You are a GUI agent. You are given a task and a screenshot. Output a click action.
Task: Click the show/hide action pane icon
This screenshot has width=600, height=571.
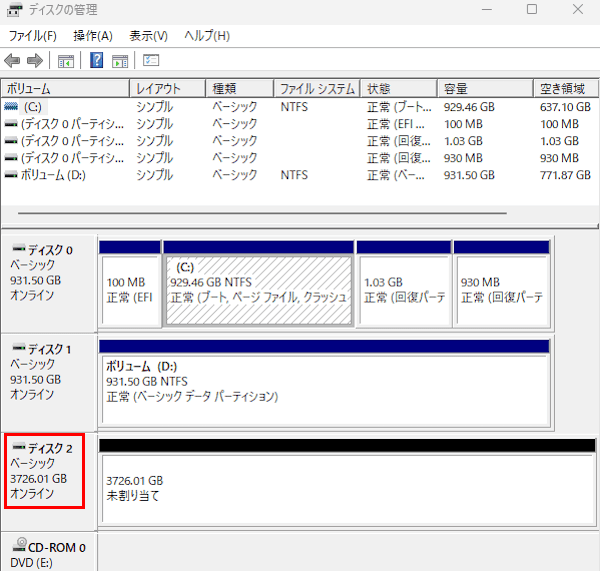(x=120, y=61)
